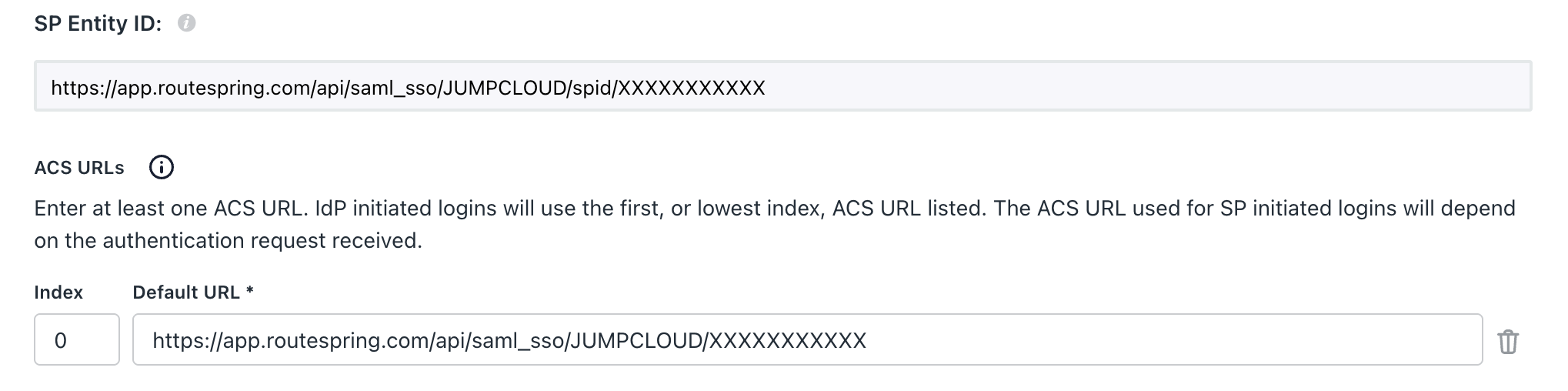The image size is (1568, 391).
Task: Place cursor on "spid" in SP Entity ID
Action: [x=592, y=88]
